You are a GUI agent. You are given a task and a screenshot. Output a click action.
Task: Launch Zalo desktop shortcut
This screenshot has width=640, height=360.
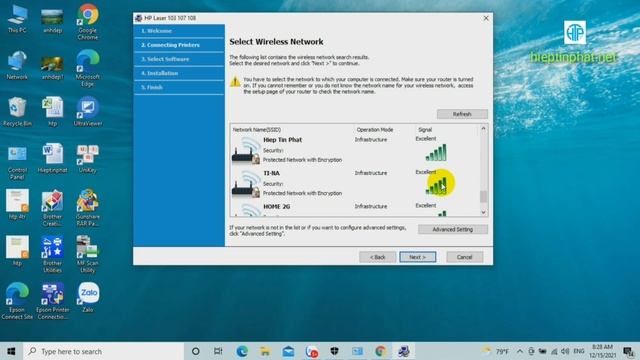88,297
